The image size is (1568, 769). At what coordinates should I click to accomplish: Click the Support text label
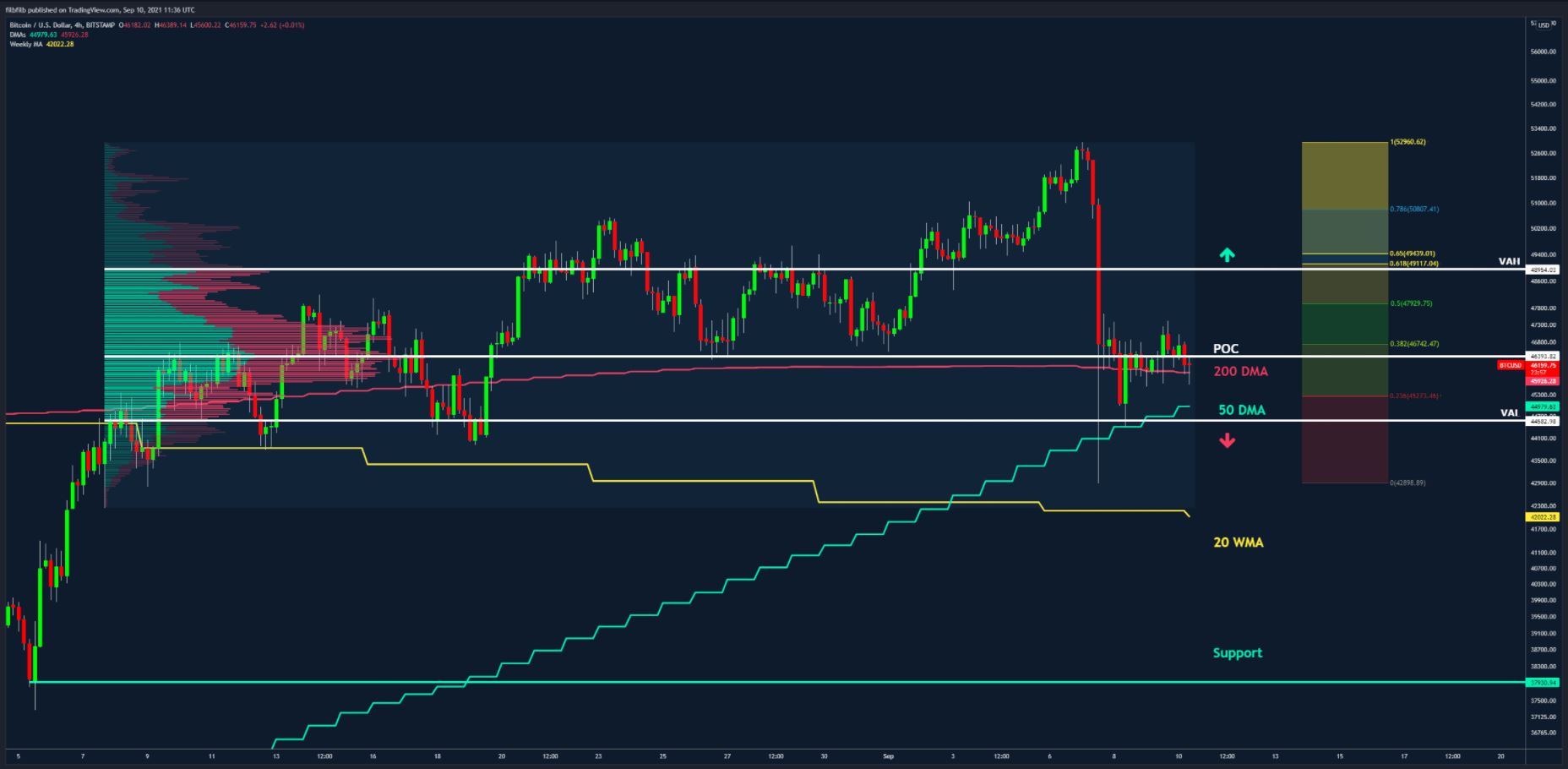click(x=1237, y=652)
